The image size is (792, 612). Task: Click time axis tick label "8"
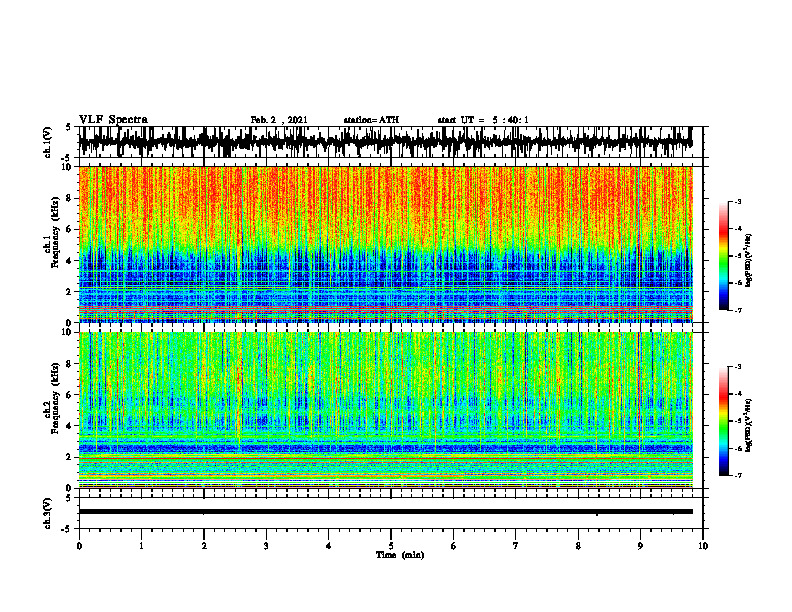click(x=578, y=546)
